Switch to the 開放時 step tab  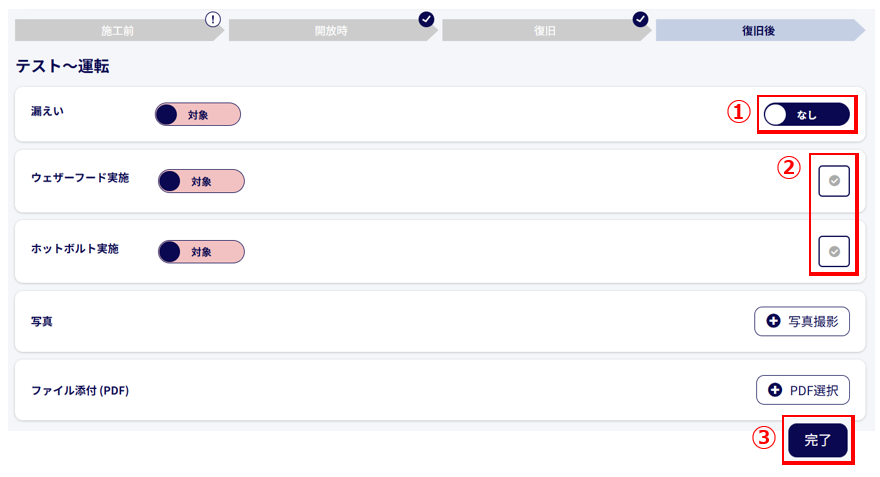tap(333, 30)
